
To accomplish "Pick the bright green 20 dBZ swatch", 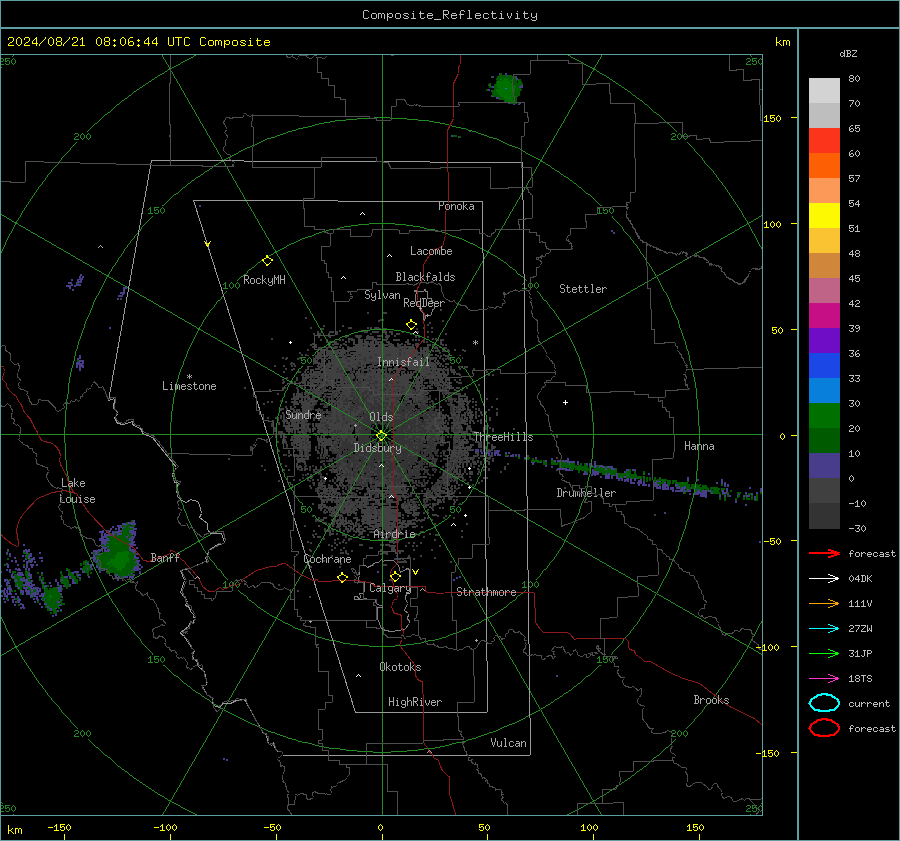I will [x=824, y=415].
